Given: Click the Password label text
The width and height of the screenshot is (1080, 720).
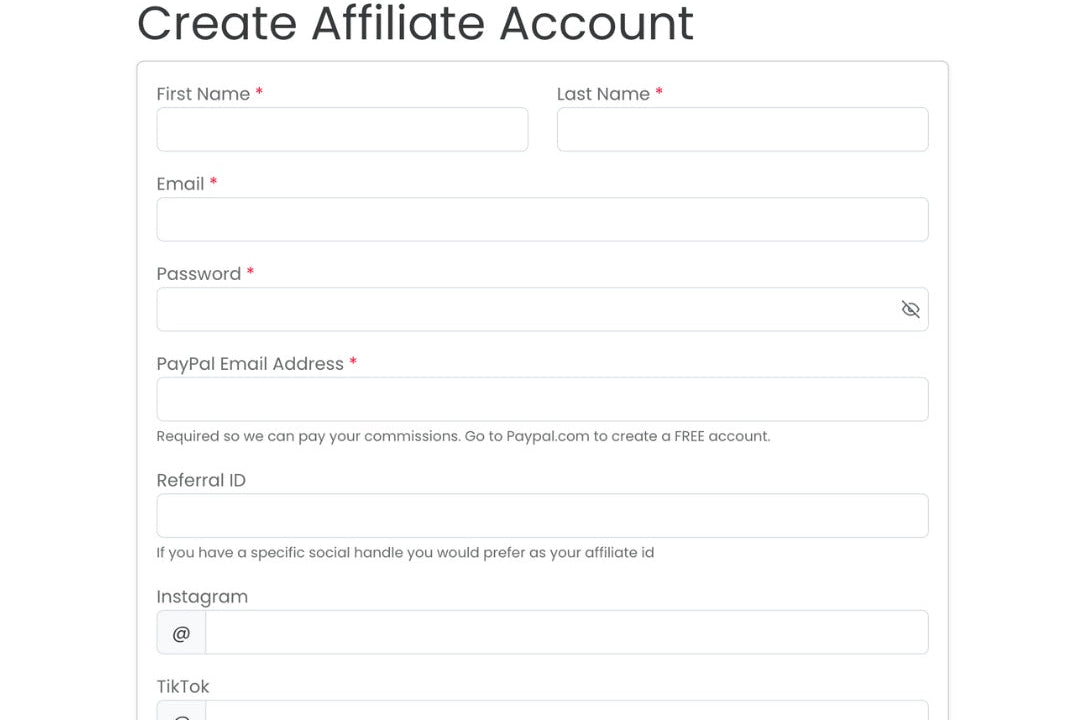Looking at the screenshot, I should [199, 274].
